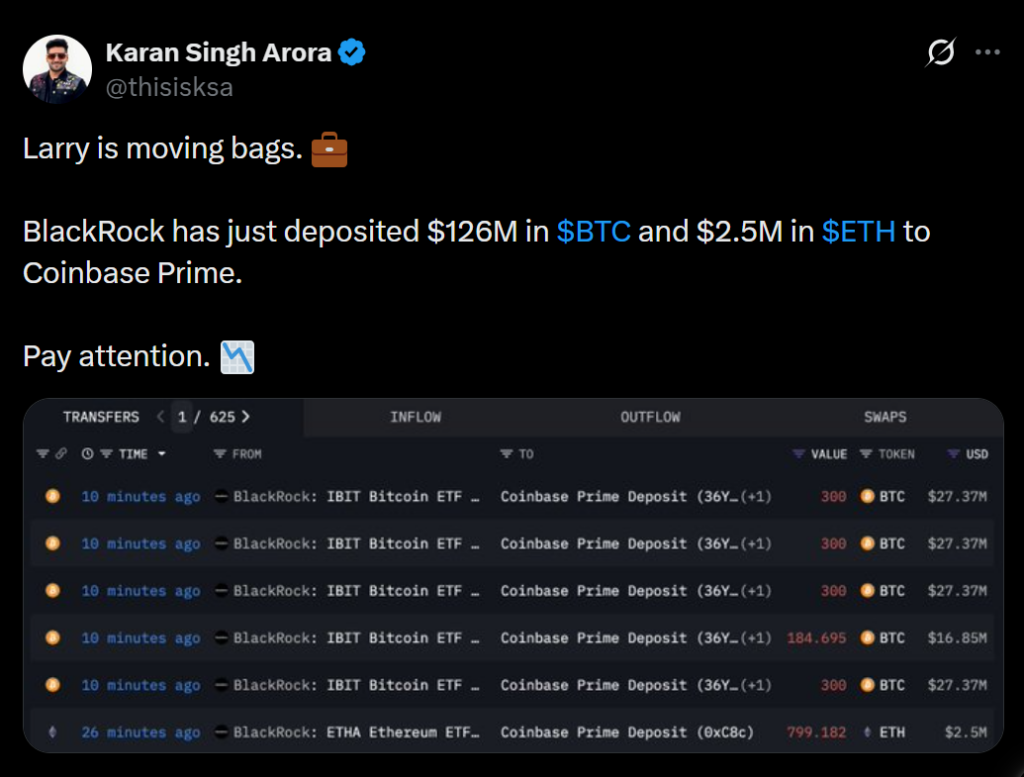This screenshot has width=1024, height=777.
Task: Switch to the INFLOW tab
Action: [415, 417]
